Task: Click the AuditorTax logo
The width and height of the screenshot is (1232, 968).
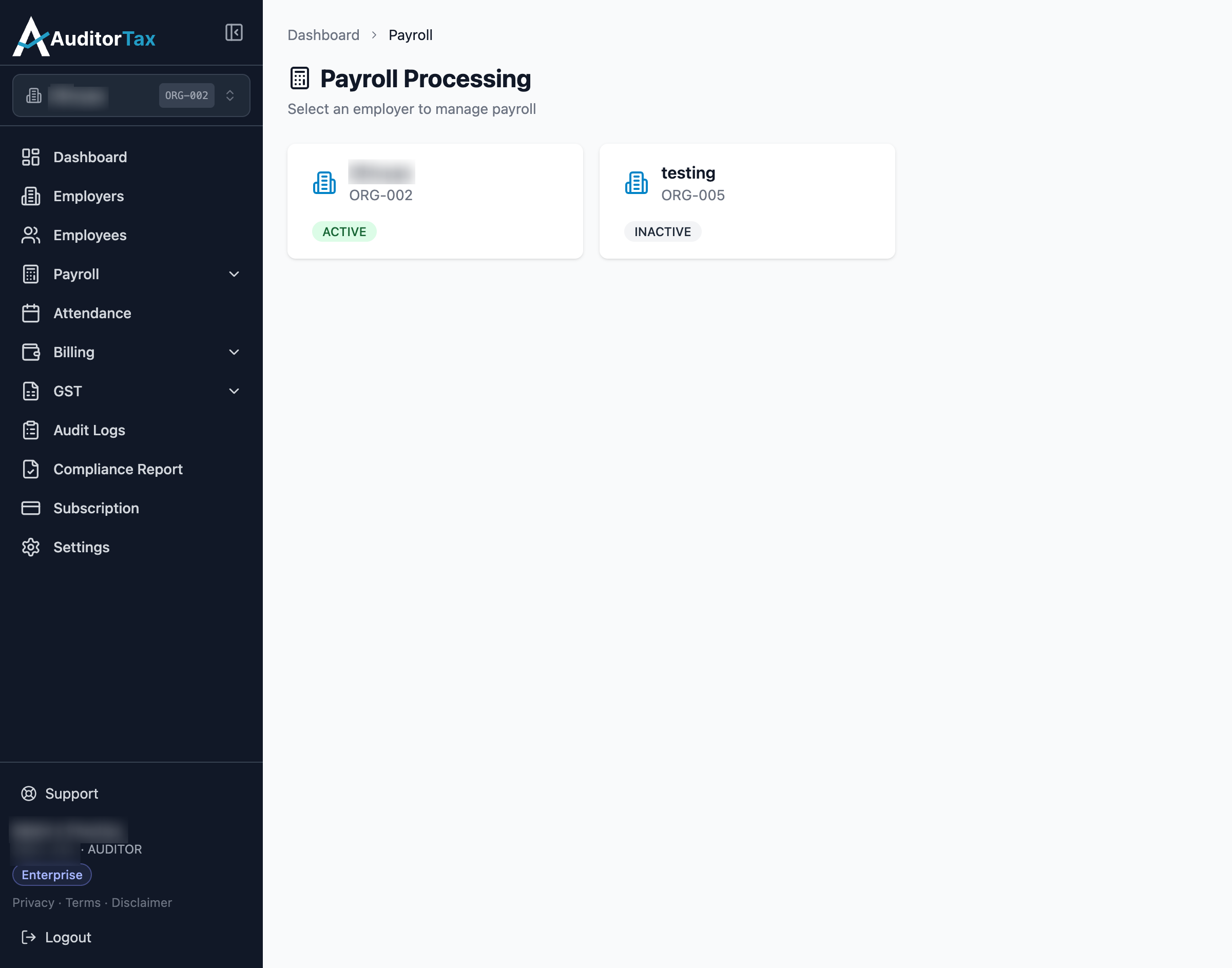Action: (84, 37)
